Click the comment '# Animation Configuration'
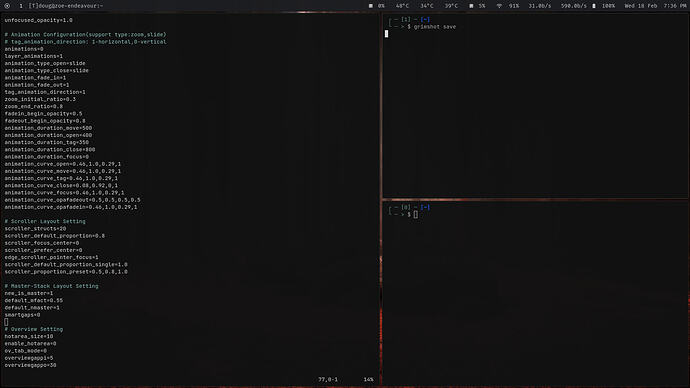Screen dimensions: 690x388 46,34
